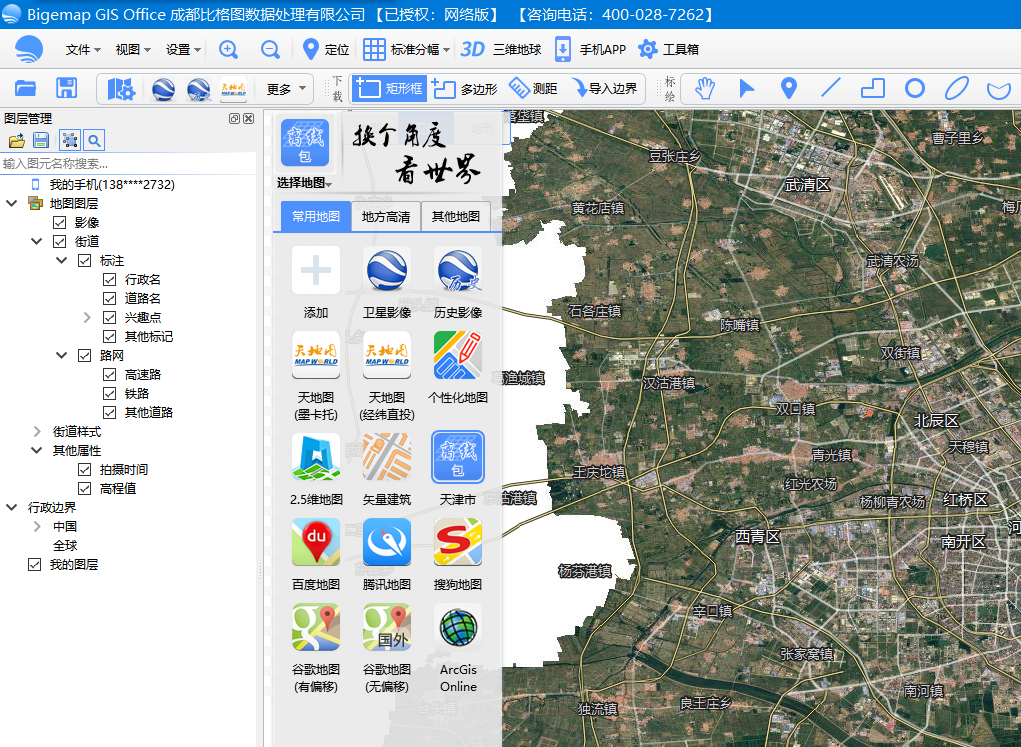This screenshot has height=747, width=1021.
Task: Select the arrow pointer select tool
Action: (x=746, y=88)
